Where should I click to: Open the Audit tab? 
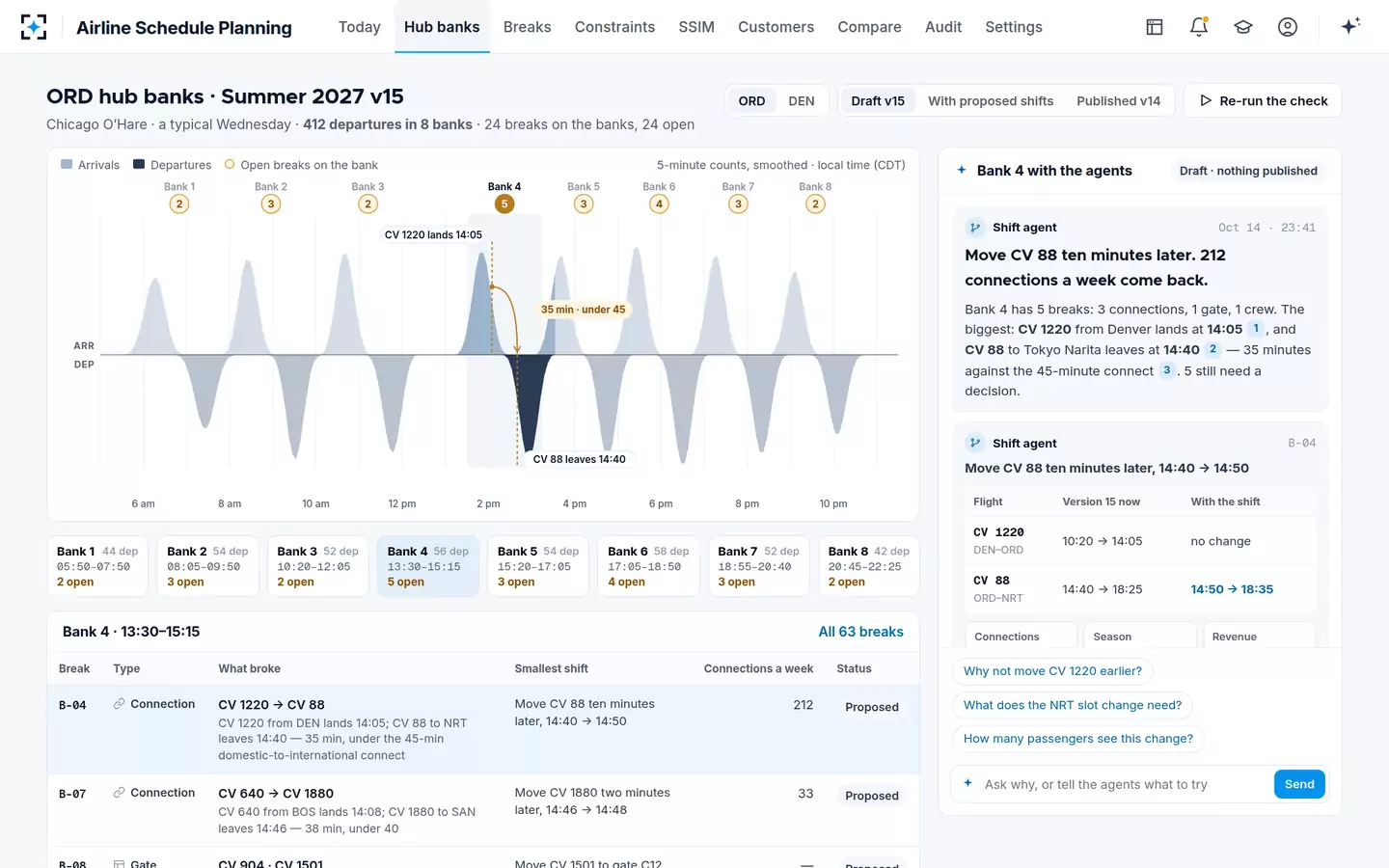point(943,27)
